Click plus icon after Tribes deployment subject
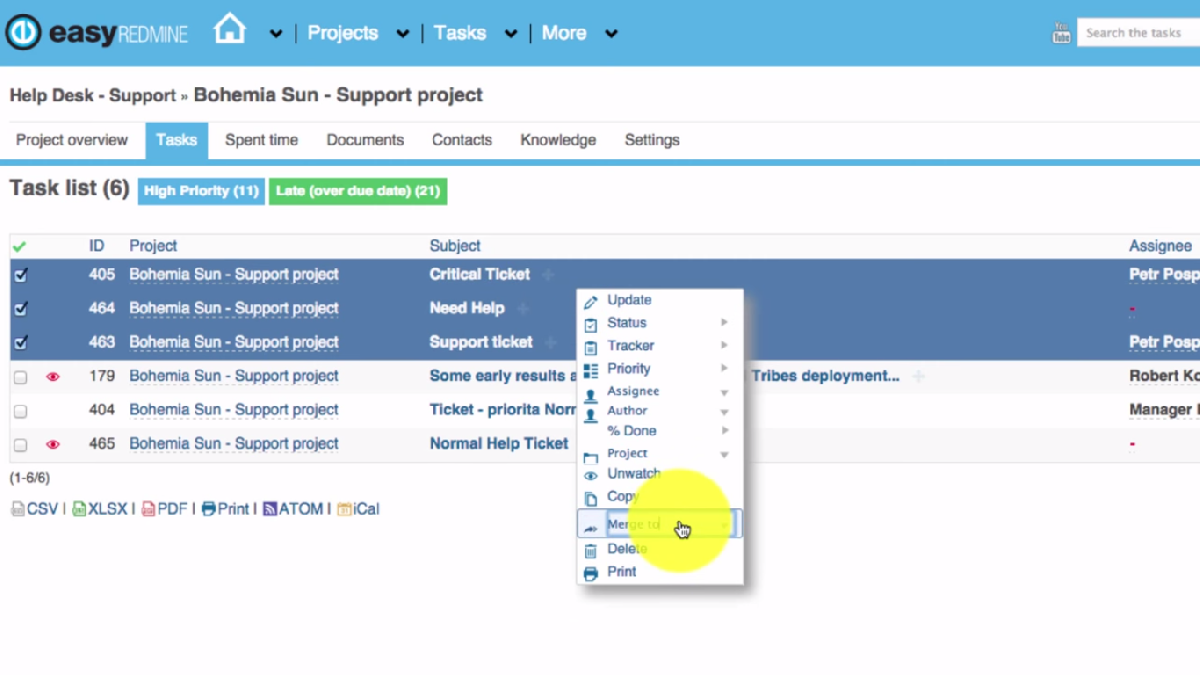Viewport: 1200px width, 675px height. point(918,377)
